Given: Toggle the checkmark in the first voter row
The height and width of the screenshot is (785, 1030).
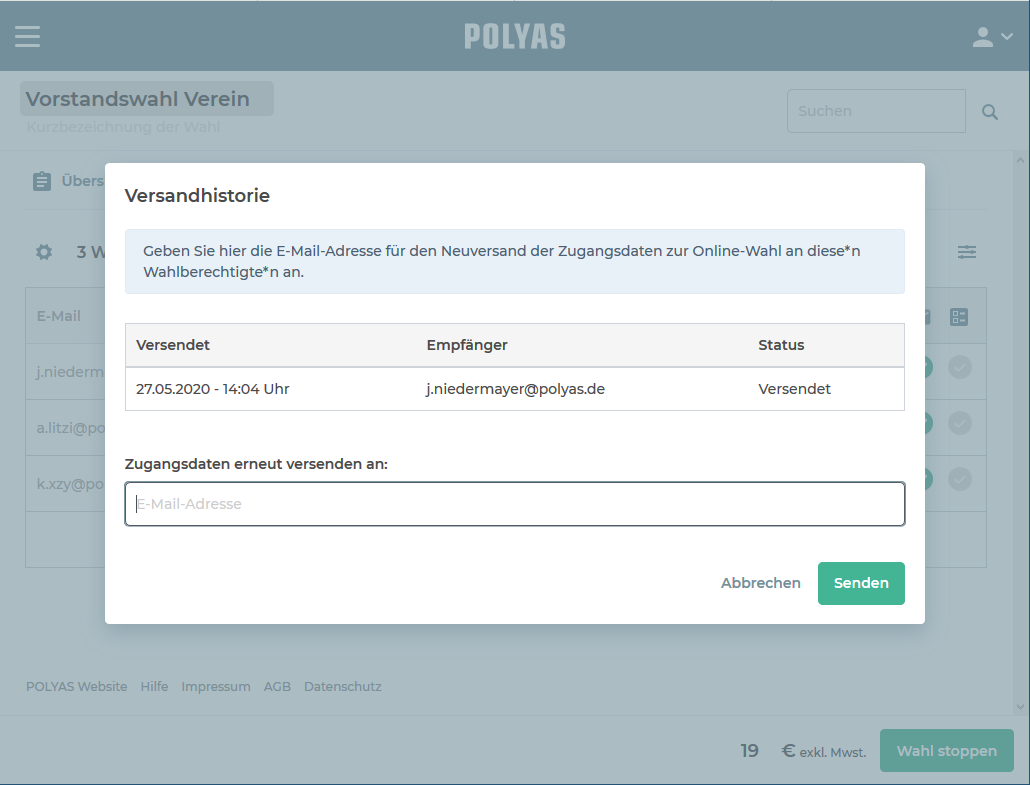Looking at the screenshot, I should tap(959, 368).
